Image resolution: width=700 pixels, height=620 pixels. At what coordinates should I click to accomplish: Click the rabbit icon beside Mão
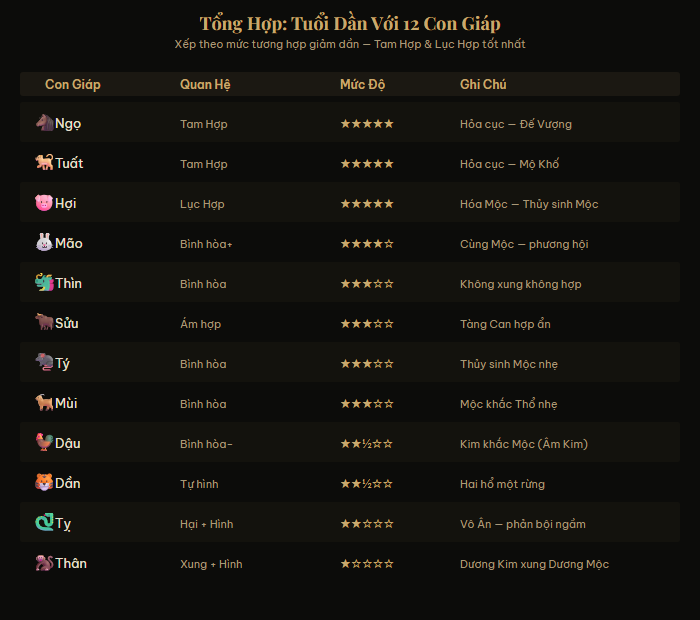(x=43, y=243)
